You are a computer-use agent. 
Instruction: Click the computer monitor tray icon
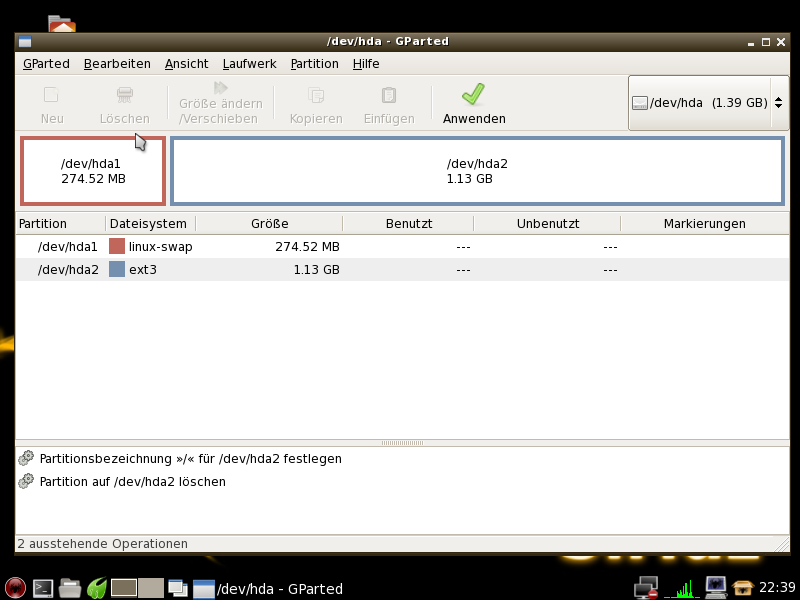point(716,588)
